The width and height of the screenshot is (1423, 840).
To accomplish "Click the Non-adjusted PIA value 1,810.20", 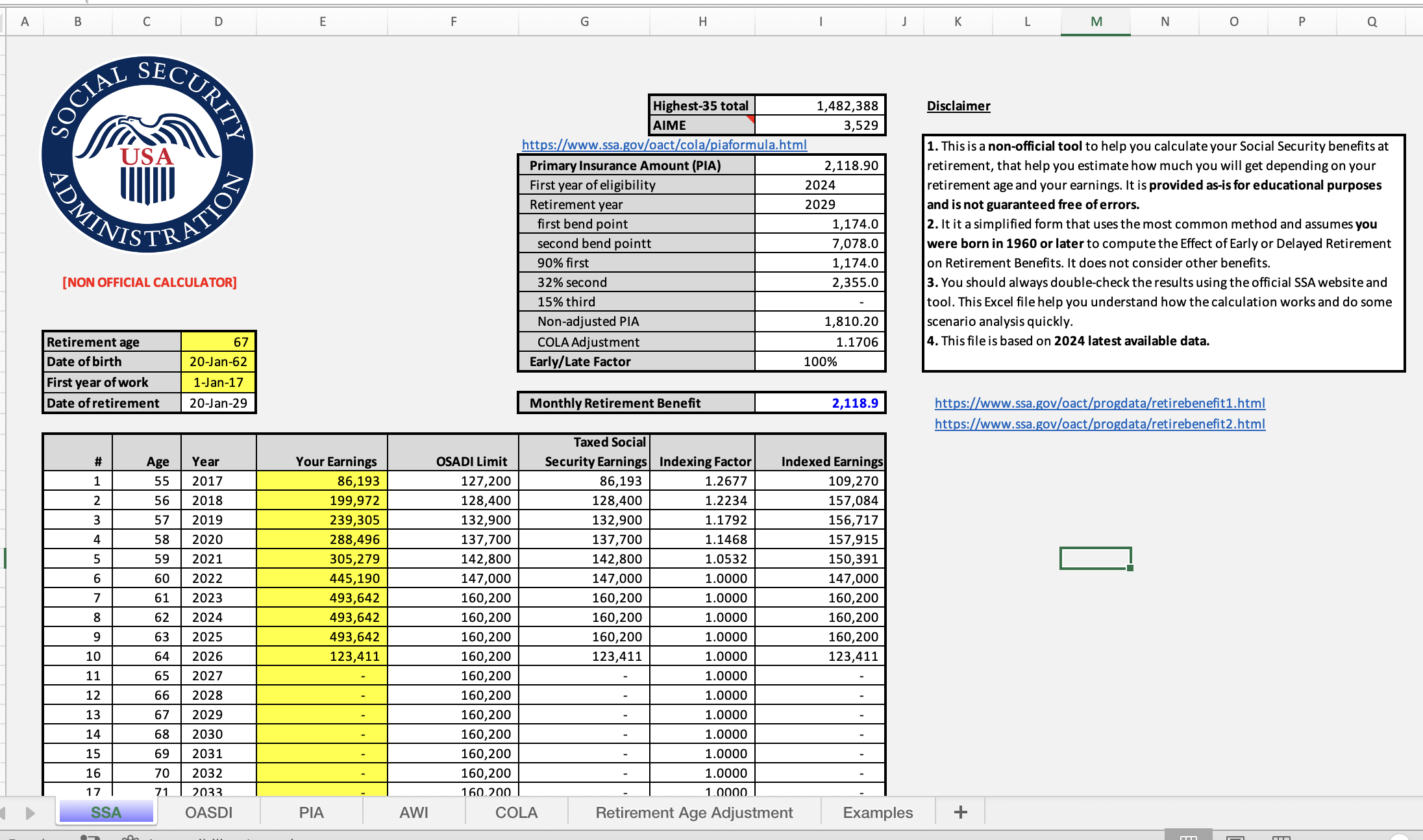I will click(x=820, y=321).
